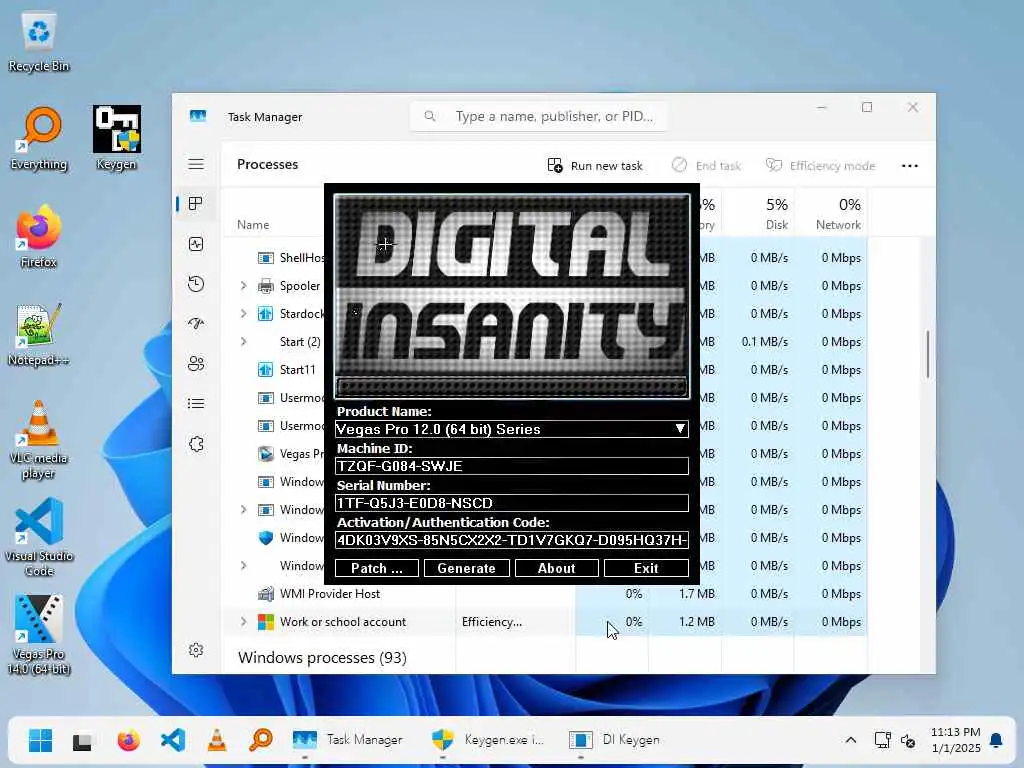Viewport: 1024px width, 768px height.
Task: Click the Task Manager search field
Action: coord(539,116)
